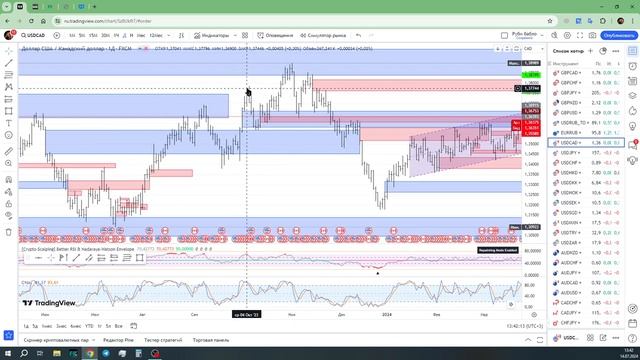Remove drawings with the trash icon
The width and height of the screenshot is (640, 360).
click(x=9, y=232)
